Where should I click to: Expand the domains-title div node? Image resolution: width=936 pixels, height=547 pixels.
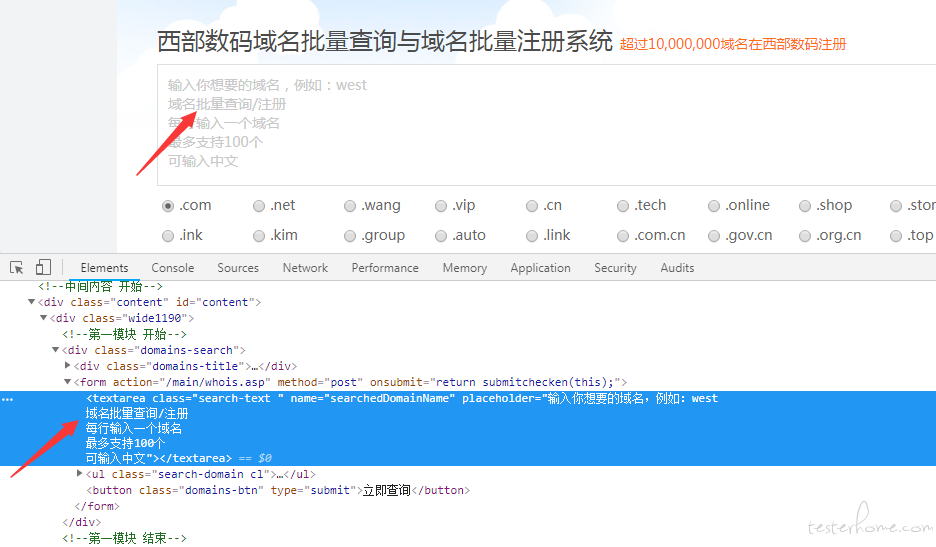(x=67, y=365)
